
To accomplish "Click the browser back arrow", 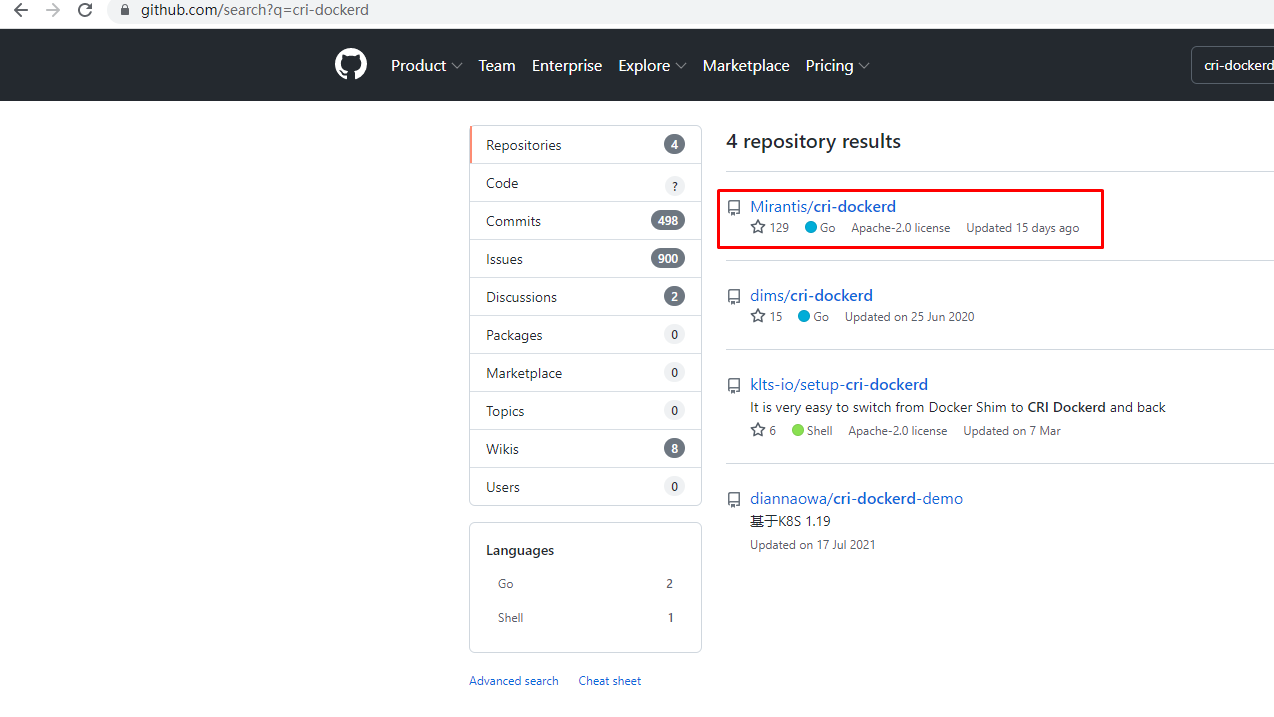I will 21,10.
